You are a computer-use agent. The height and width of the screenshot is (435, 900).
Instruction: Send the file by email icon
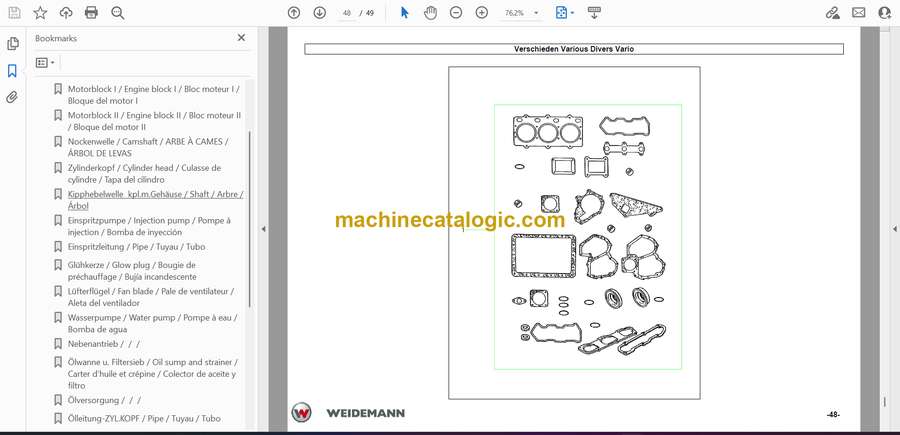(x=859, y=13)
